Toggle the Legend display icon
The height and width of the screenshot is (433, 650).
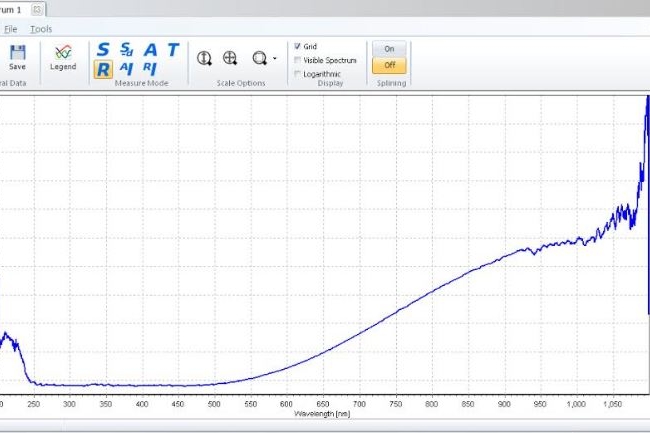(63, 56)
